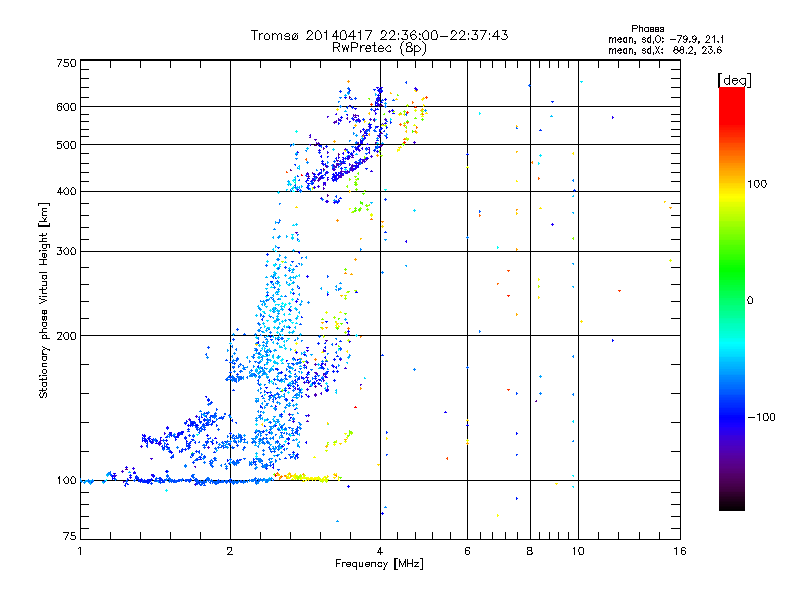Click the yellow-orange points on the 100 km line
Viewport: 800px width, 600px height.
308,478
